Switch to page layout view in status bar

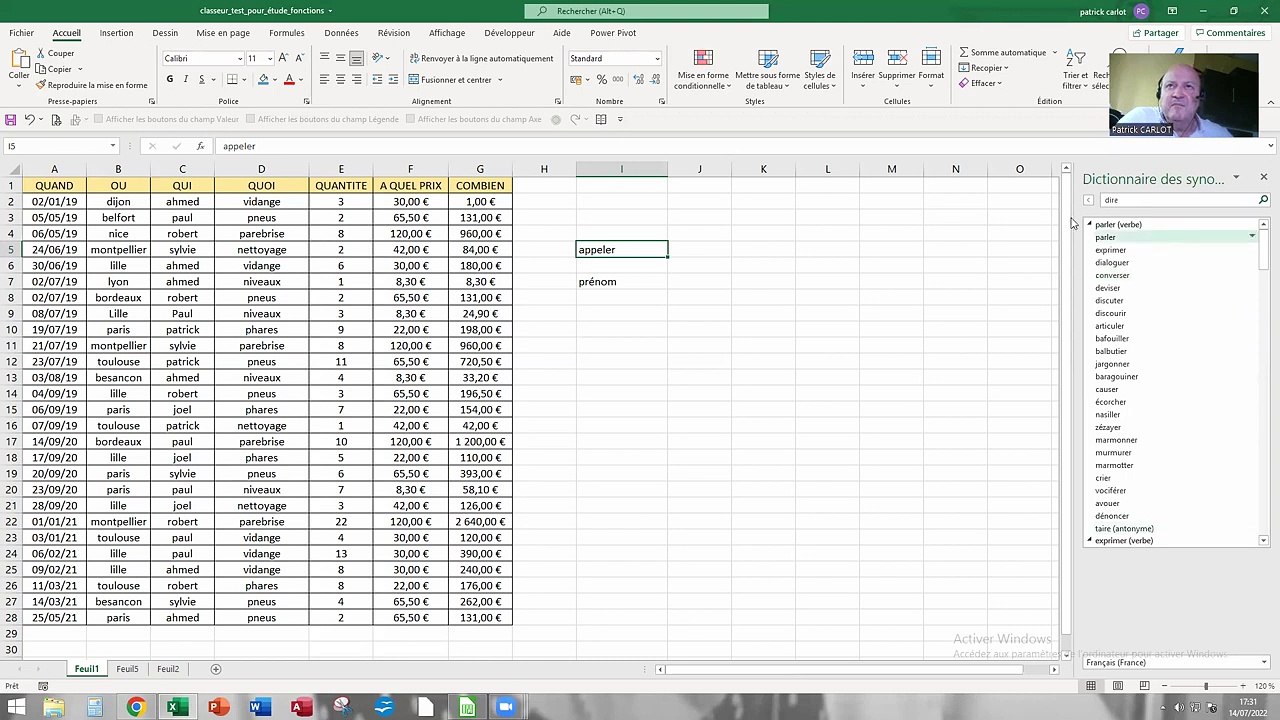click(x=1118, y=686)
